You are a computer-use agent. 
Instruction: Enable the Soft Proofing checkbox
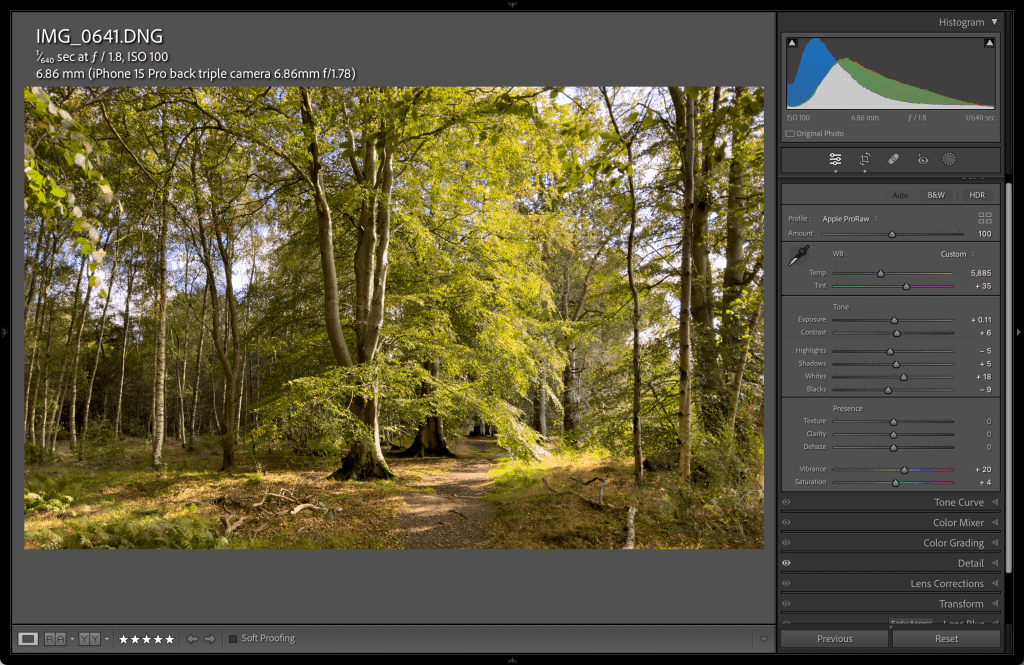pyautogui.click(x=233, y=638)
